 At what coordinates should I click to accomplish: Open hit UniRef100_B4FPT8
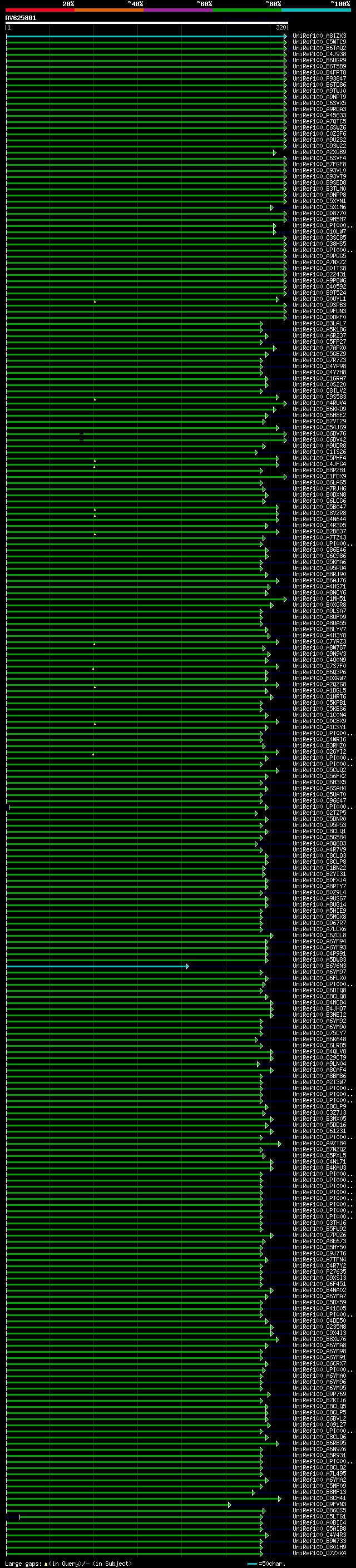click(319, 72)
